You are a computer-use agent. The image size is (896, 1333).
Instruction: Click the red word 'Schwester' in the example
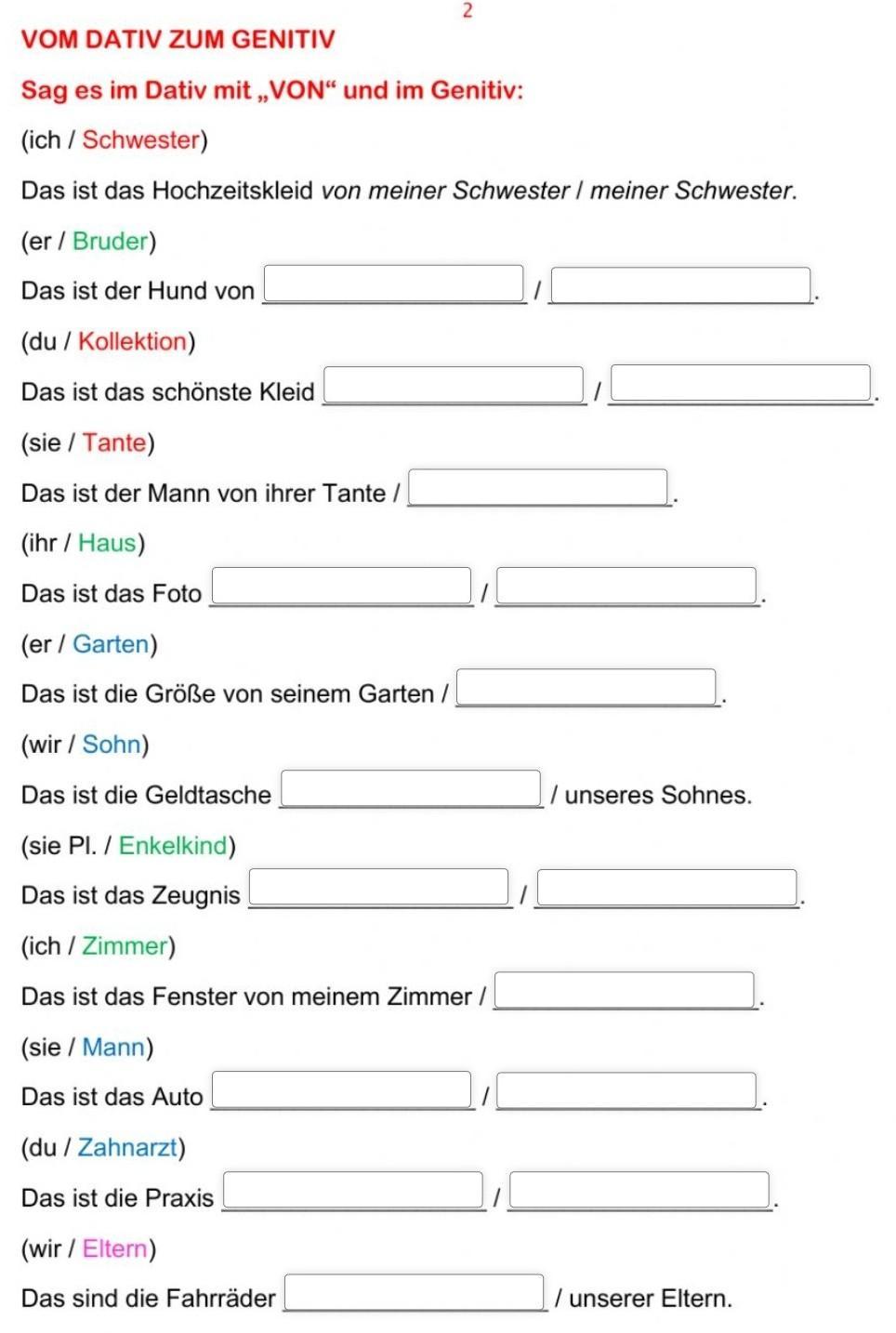(x=141, y=140)
